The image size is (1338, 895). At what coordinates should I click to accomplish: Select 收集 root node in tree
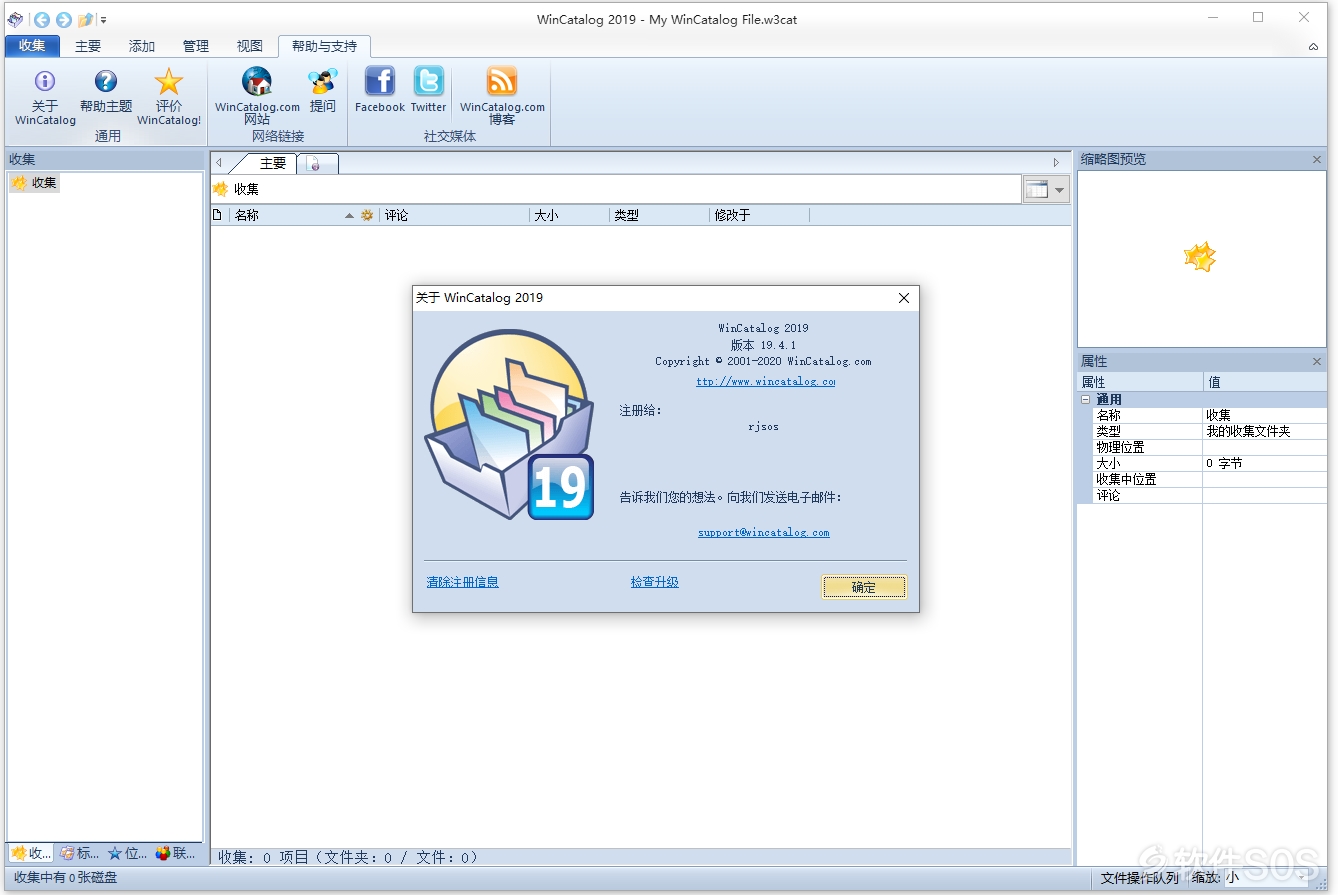(35, 183)
